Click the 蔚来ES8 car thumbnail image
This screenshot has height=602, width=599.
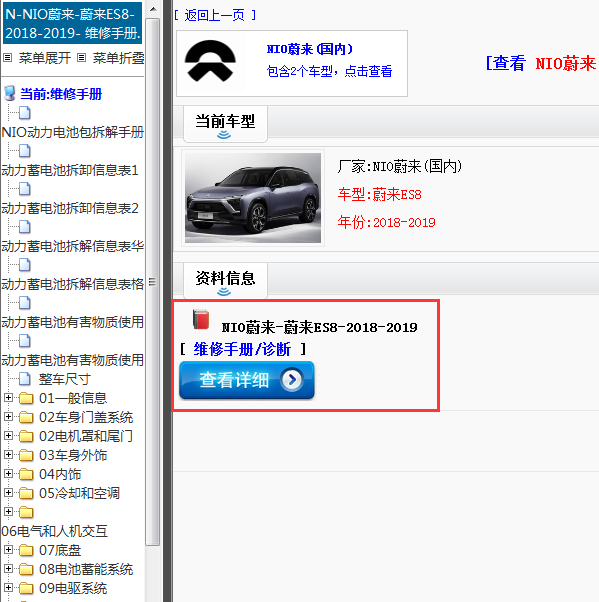253,198
